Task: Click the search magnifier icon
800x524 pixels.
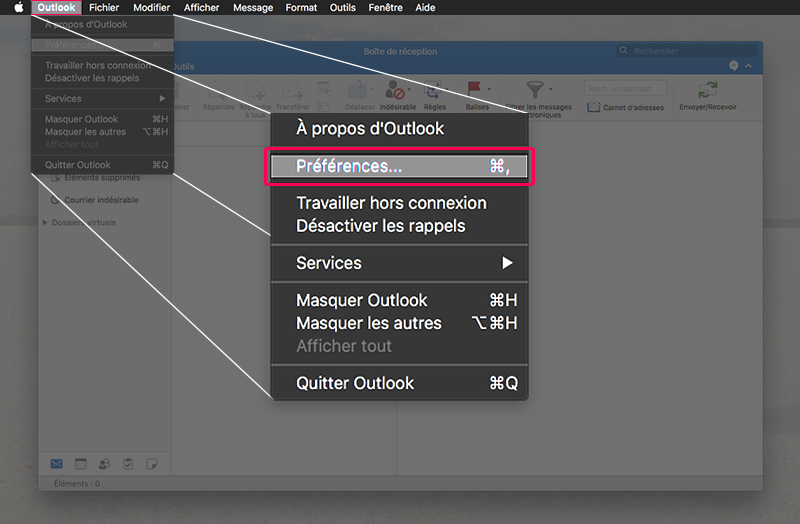Action: point(623,51)
